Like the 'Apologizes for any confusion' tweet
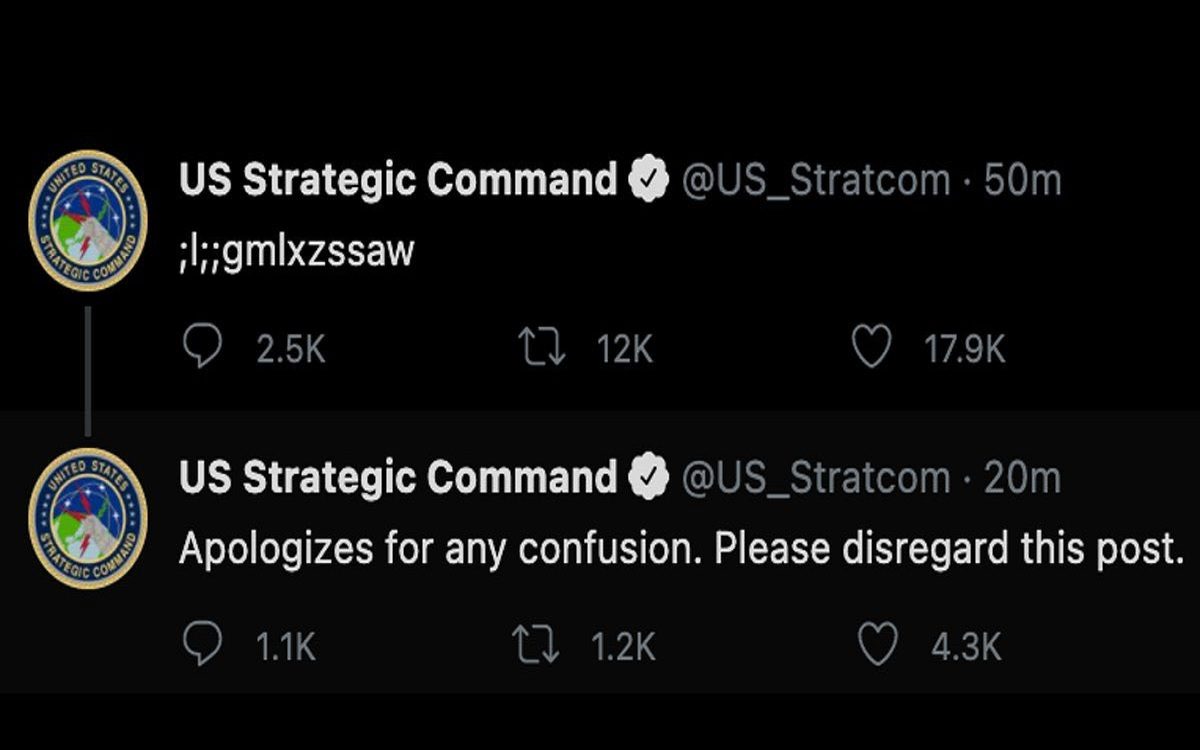This screenshot has width=1200, height=750. (878, 646)
